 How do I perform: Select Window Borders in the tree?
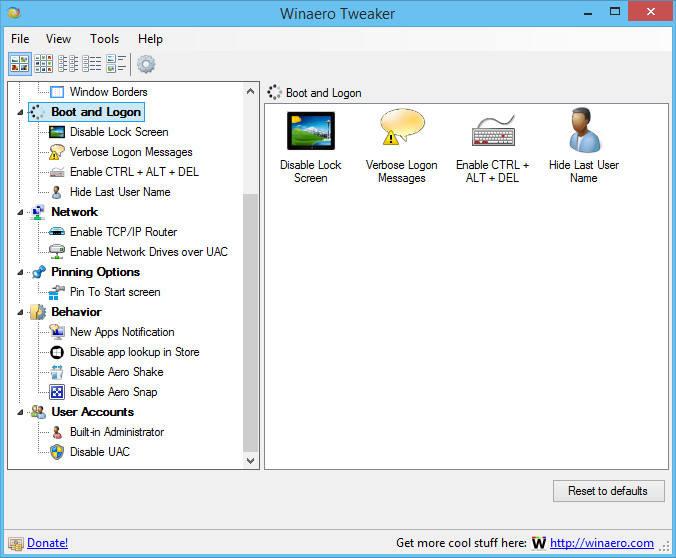pyautogui.click(x=109, y=92)
